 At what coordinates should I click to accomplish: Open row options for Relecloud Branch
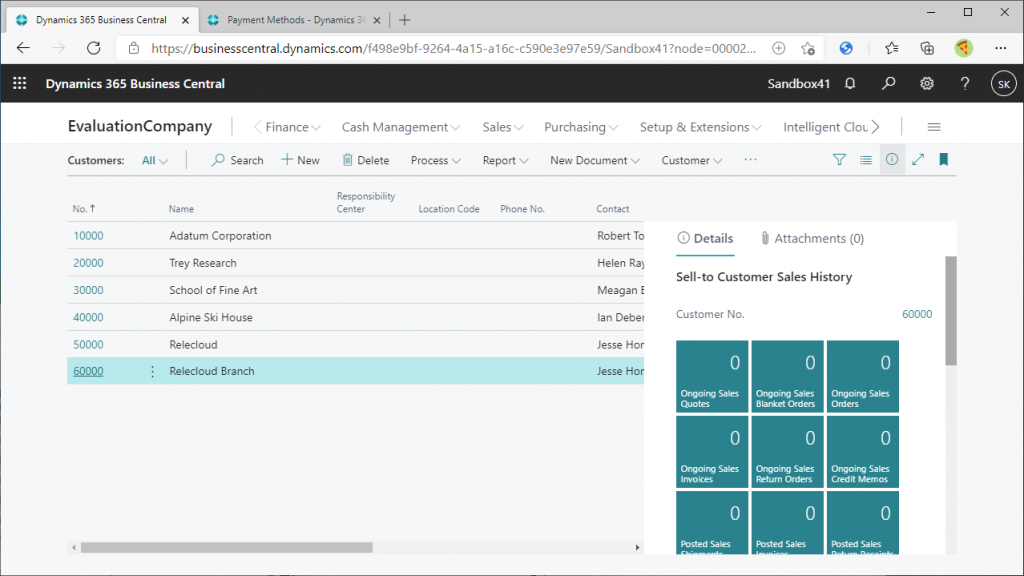coord(152,371)
